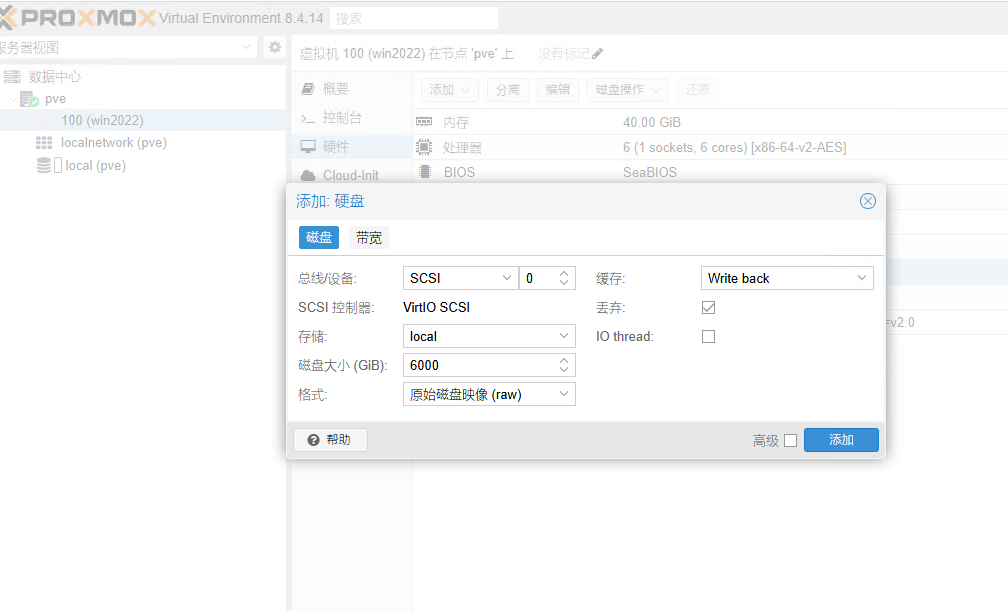The height and width of the screenshot is (611, 1008).
Task: Select the localnetwork (pve) grid icon
Action: (x=44, y=143)
